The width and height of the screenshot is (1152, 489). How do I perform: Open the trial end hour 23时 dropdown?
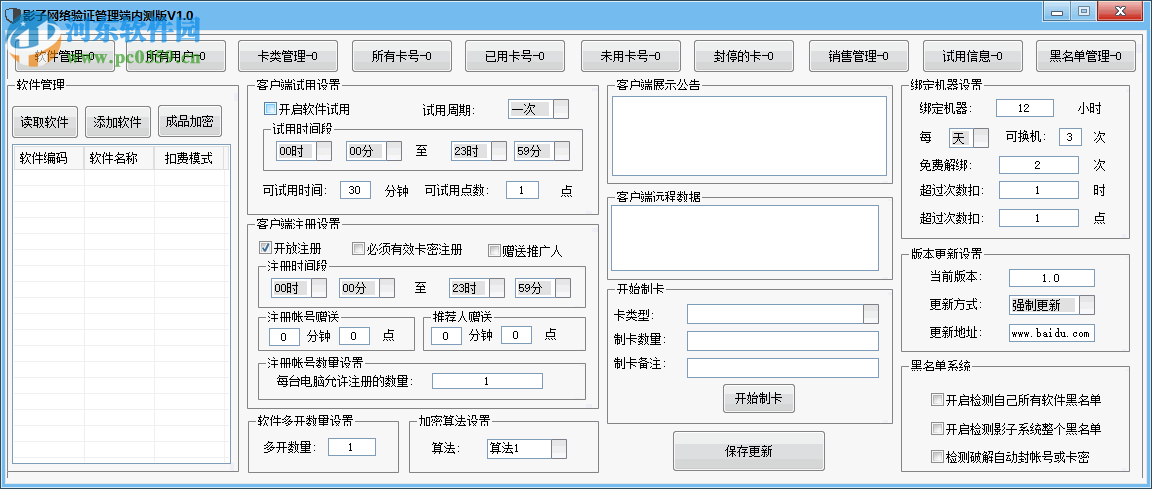tap(479, 151)
